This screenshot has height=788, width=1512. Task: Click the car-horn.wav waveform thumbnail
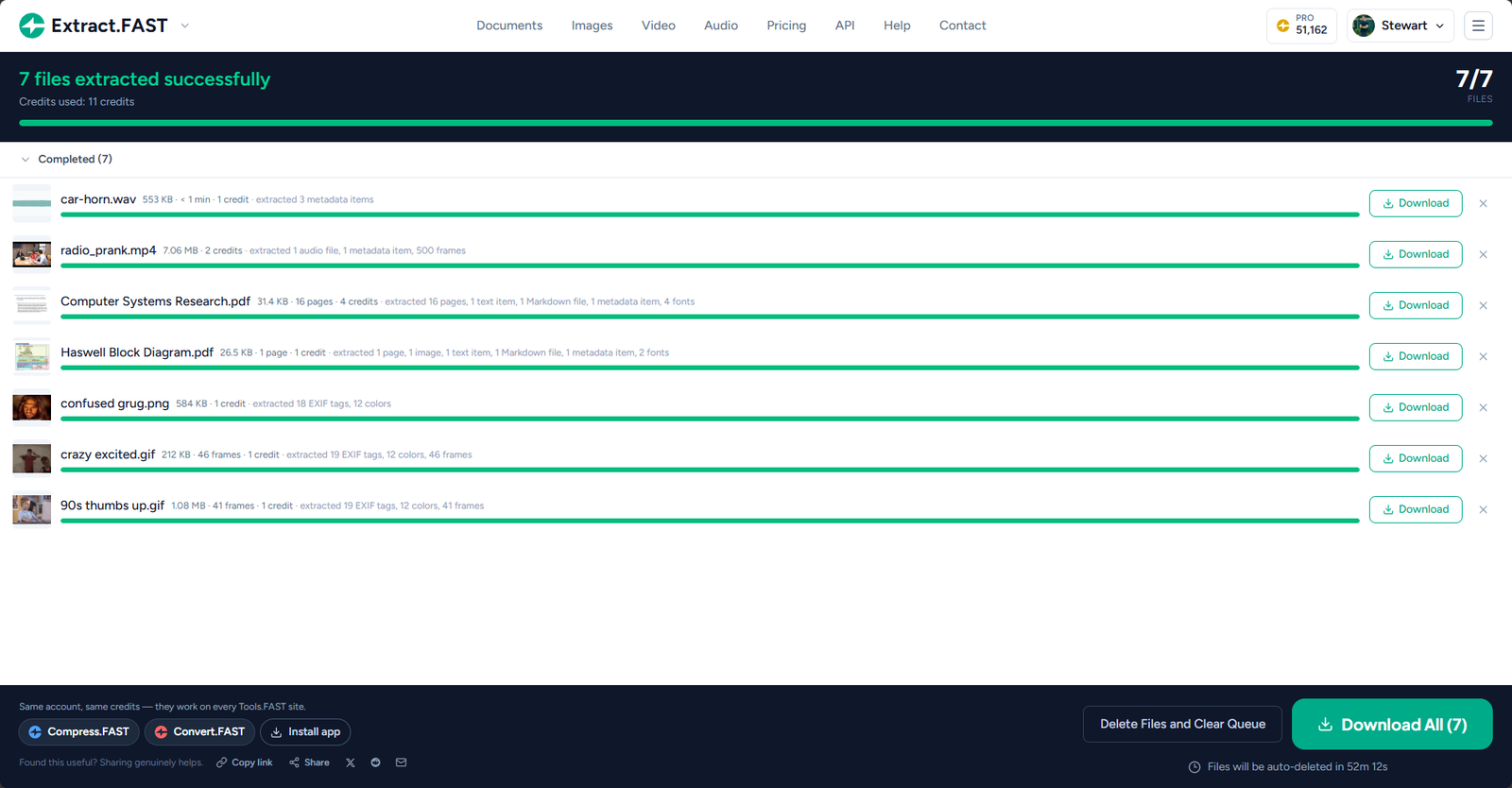pos(31,203)
